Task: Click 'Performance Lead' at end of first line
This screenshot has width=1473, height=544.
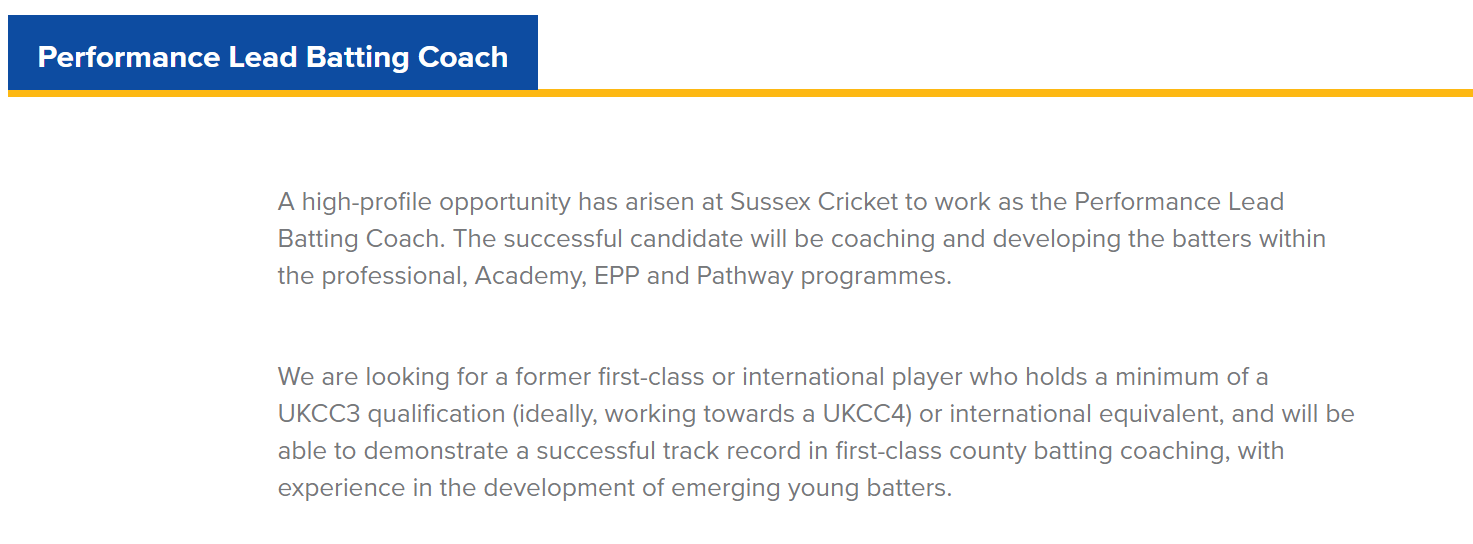Action: tap(1179, 202)
